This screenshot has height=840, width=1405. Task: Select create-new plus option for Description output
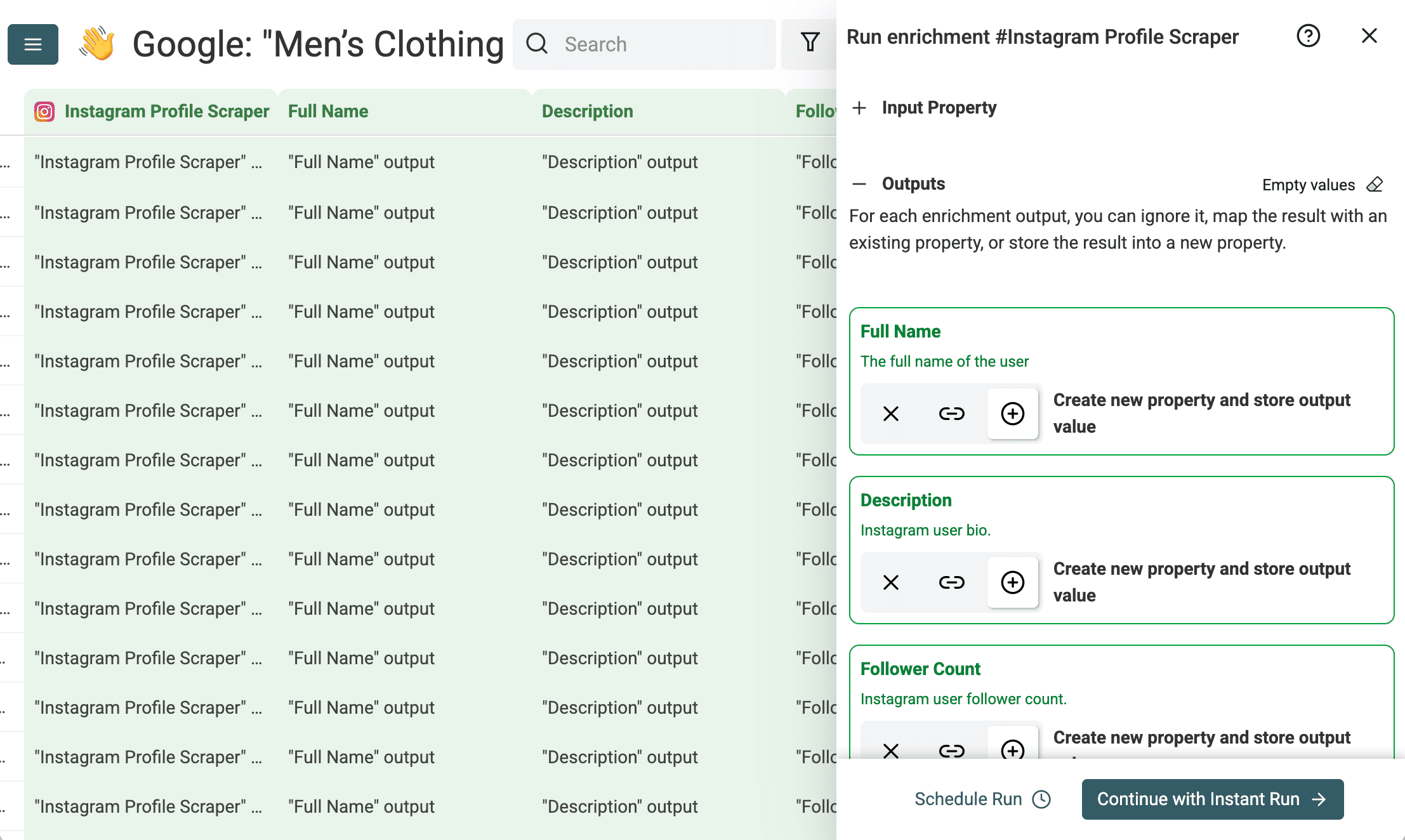click(1012, 582)
